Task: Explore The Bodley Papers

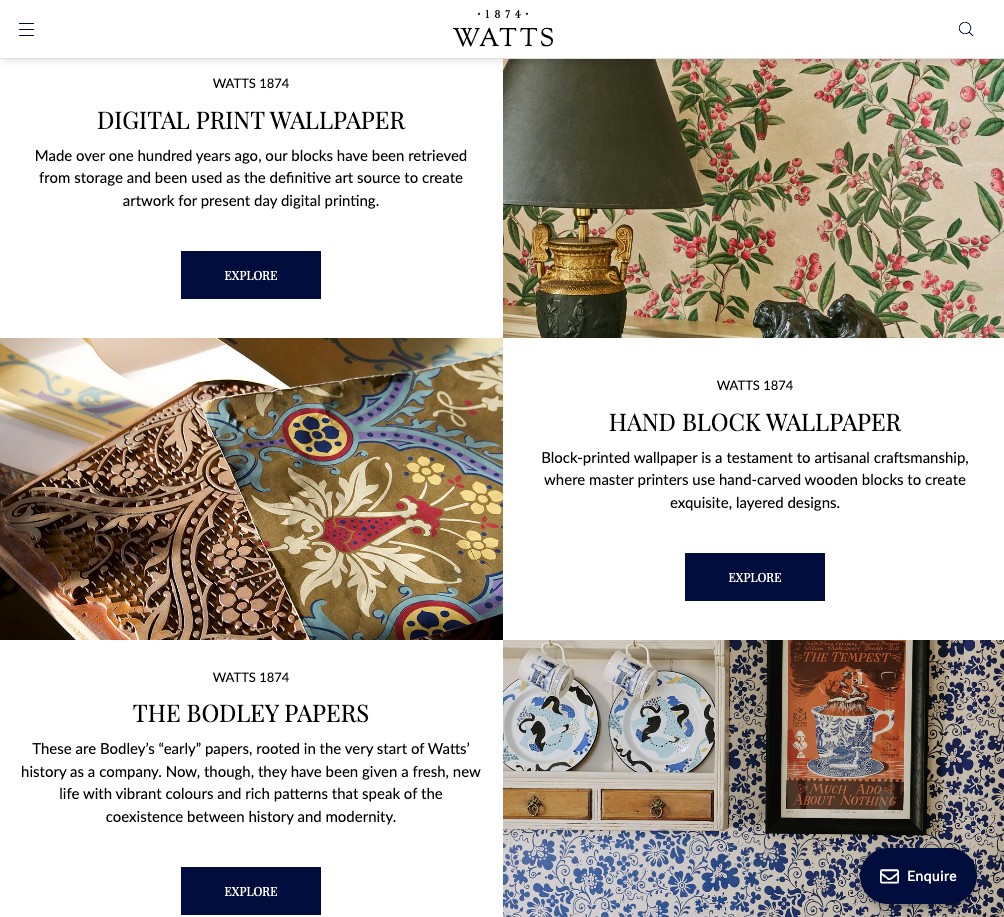Action: click(251, 891)
